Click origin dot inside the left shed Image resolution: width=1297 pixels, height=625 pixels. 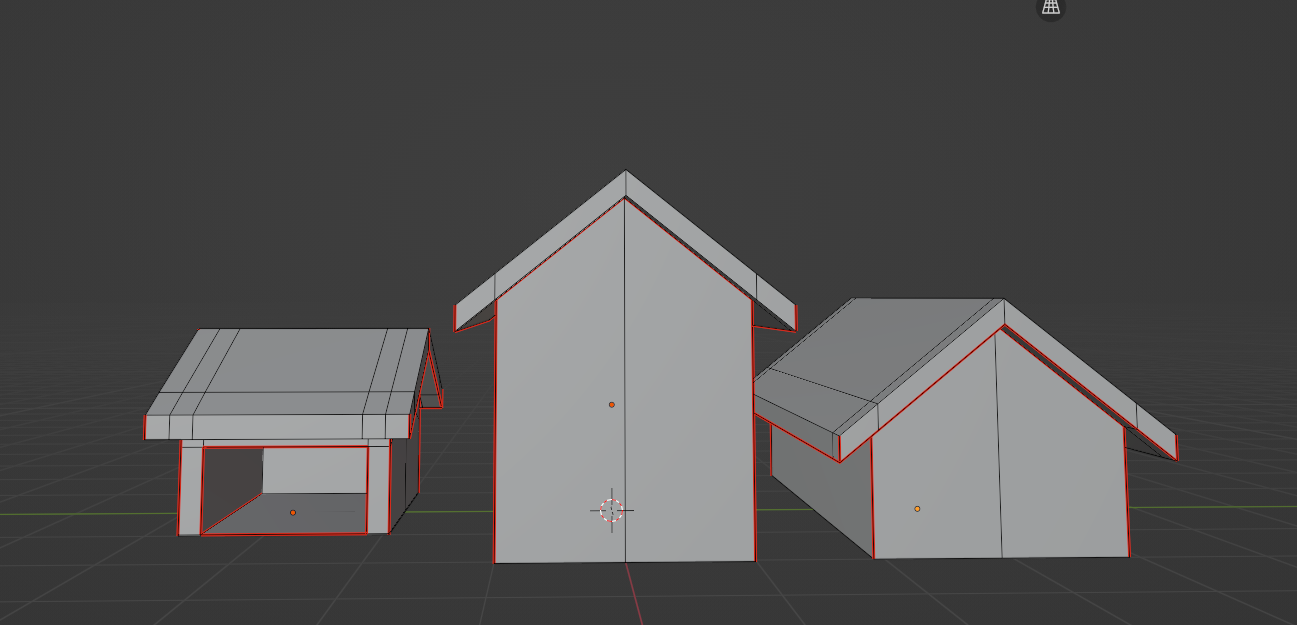pos(293,513)
